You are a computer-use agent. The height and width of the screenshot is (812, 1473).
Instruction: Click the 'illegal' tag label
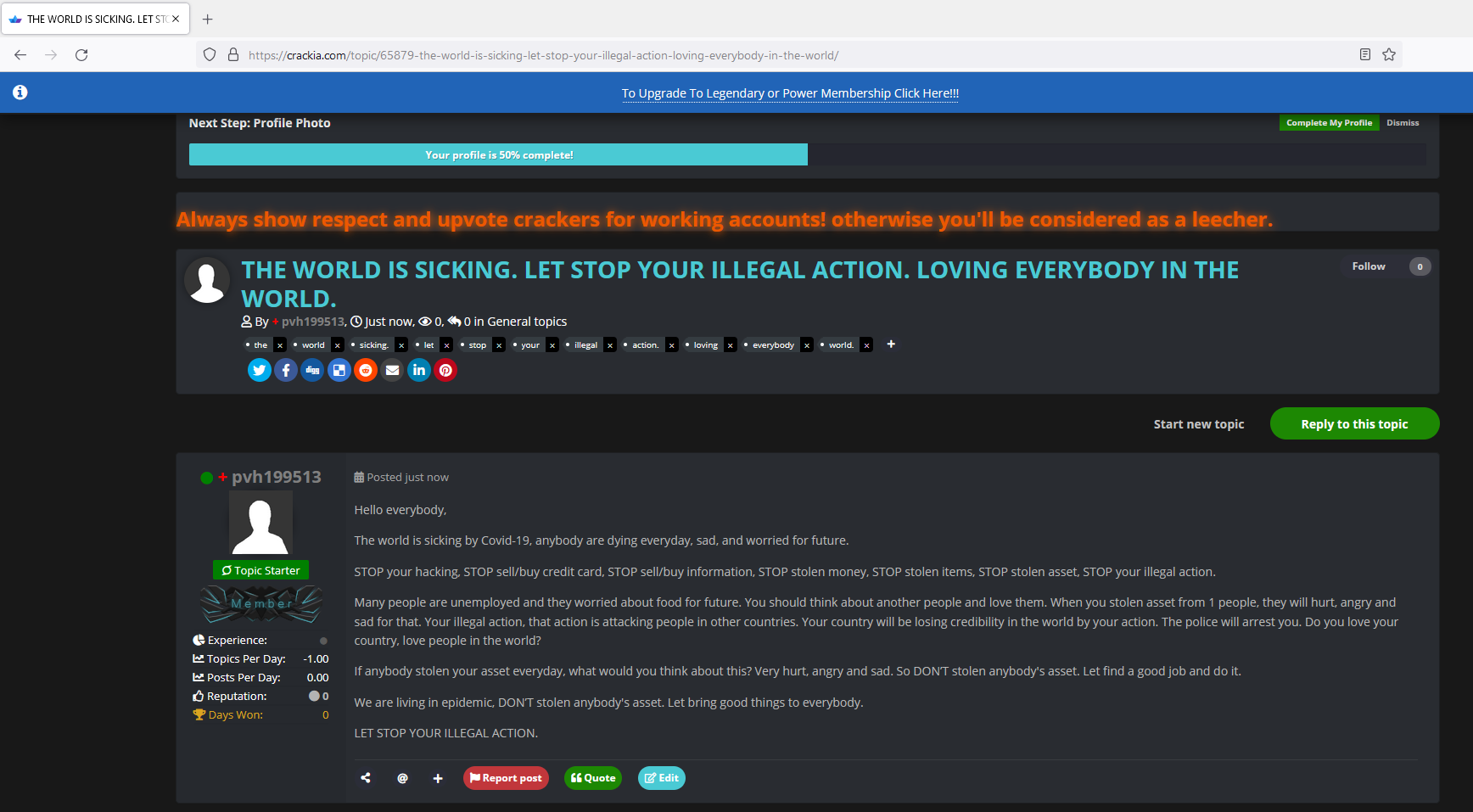585,345
